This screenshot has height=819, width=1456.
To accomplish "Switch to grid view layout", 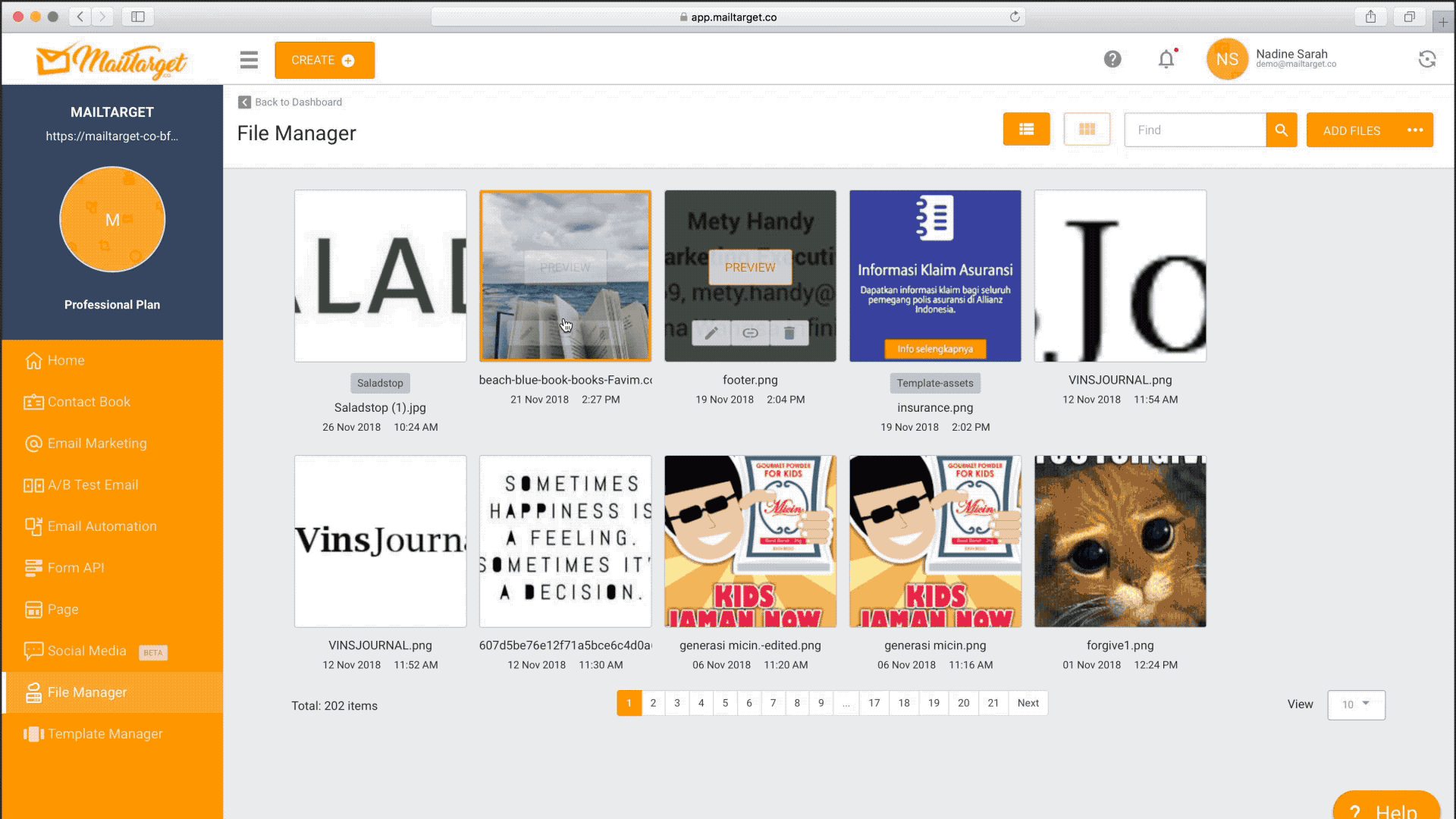I will click(x=1087, y=130).
